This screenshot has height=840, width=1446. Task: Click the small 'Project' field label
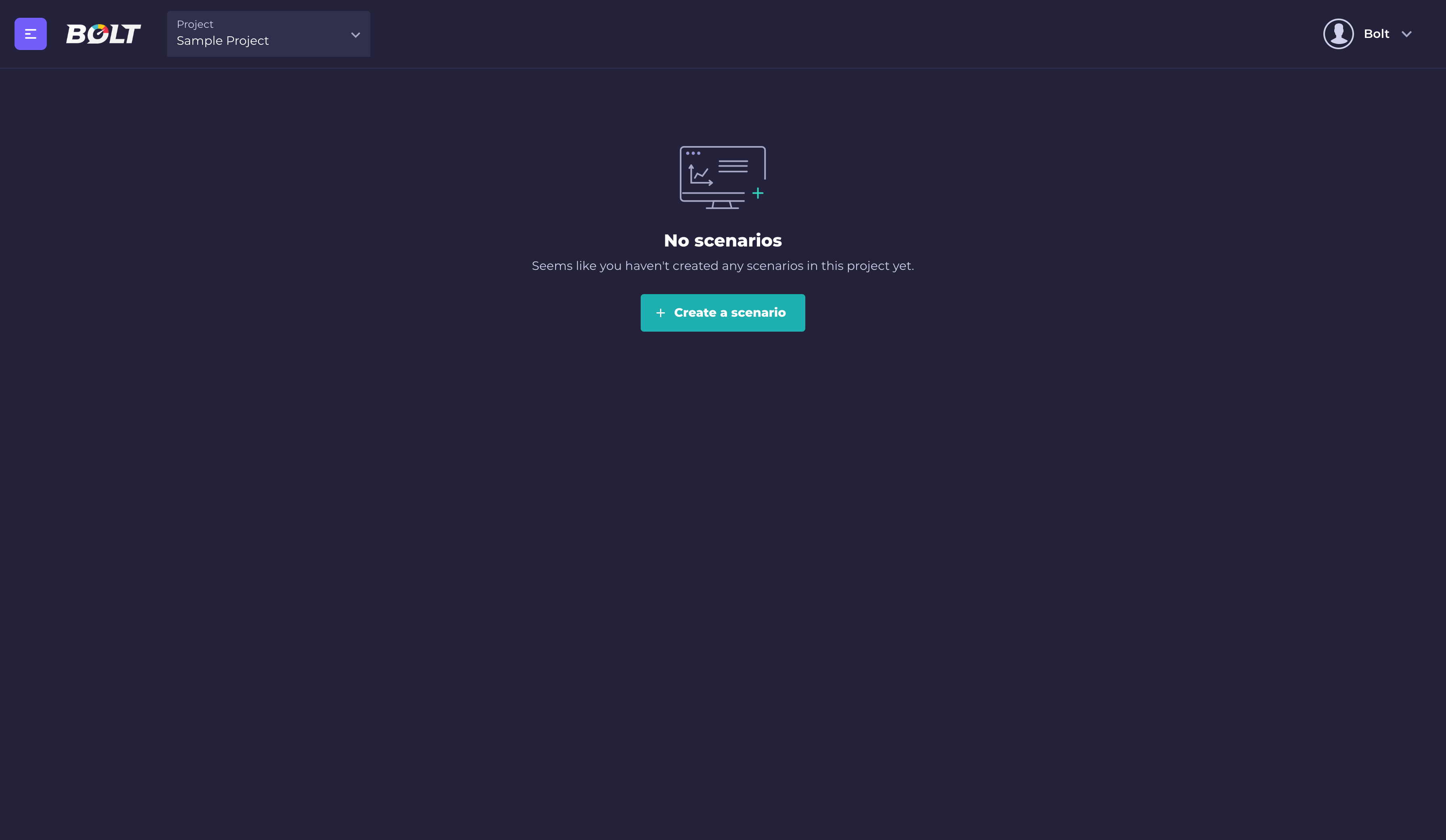[194, 24]
